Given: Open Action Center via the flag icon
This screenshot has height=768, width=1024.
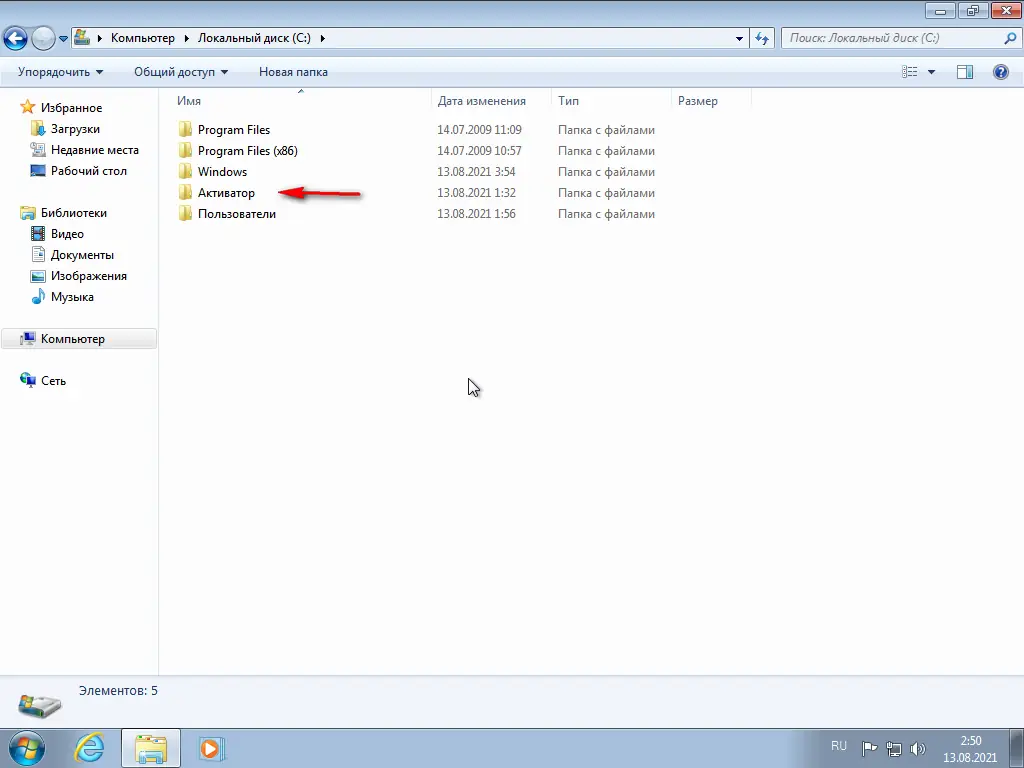Looking at the screenshot, I should point(869,746).
